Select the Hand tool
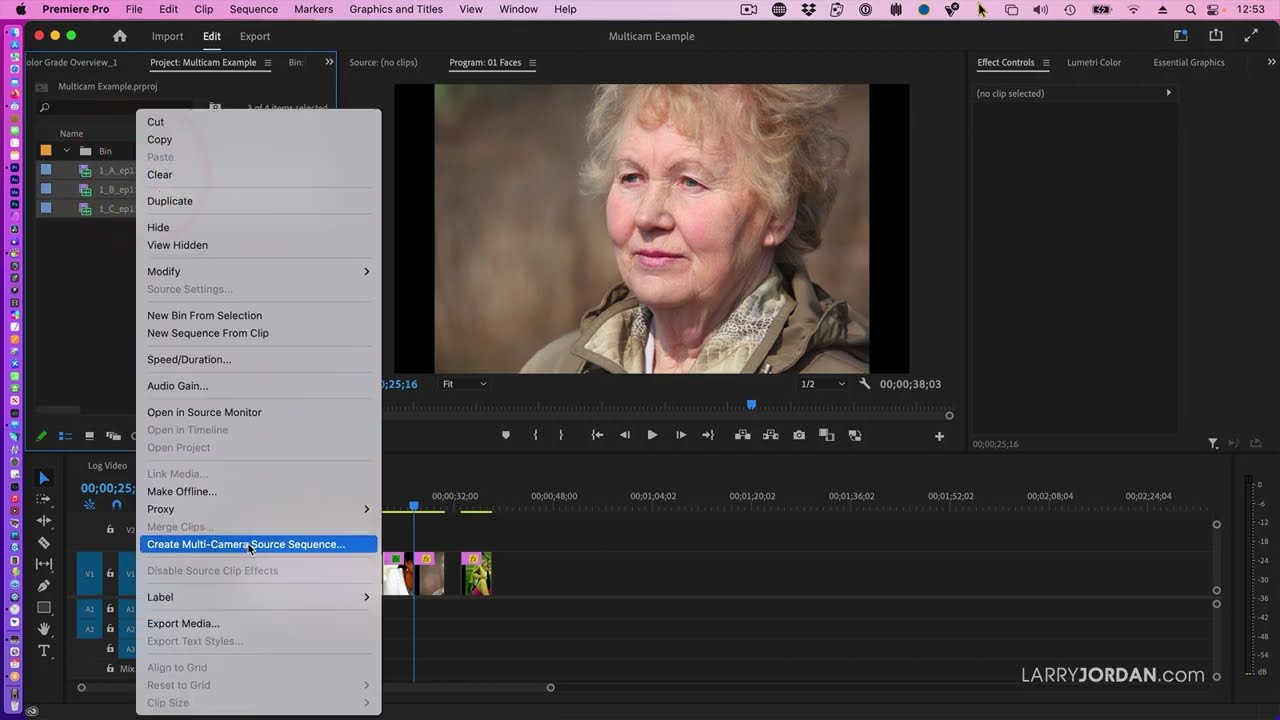 (x=44, y=629)
